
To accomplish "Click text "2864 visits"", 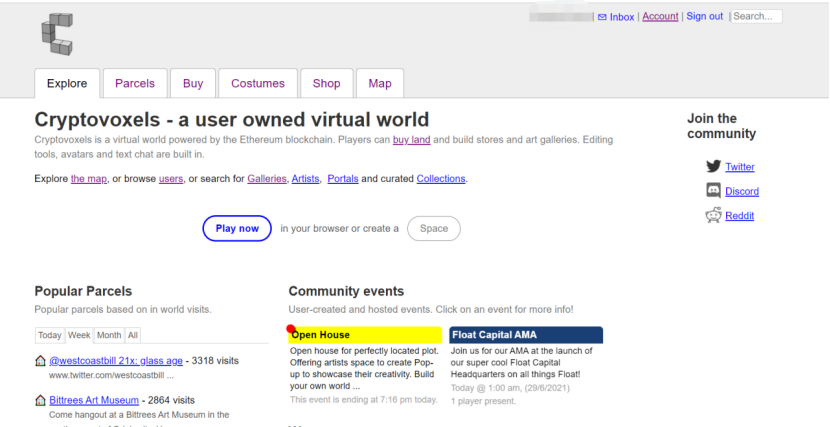I will click(171, 400).
